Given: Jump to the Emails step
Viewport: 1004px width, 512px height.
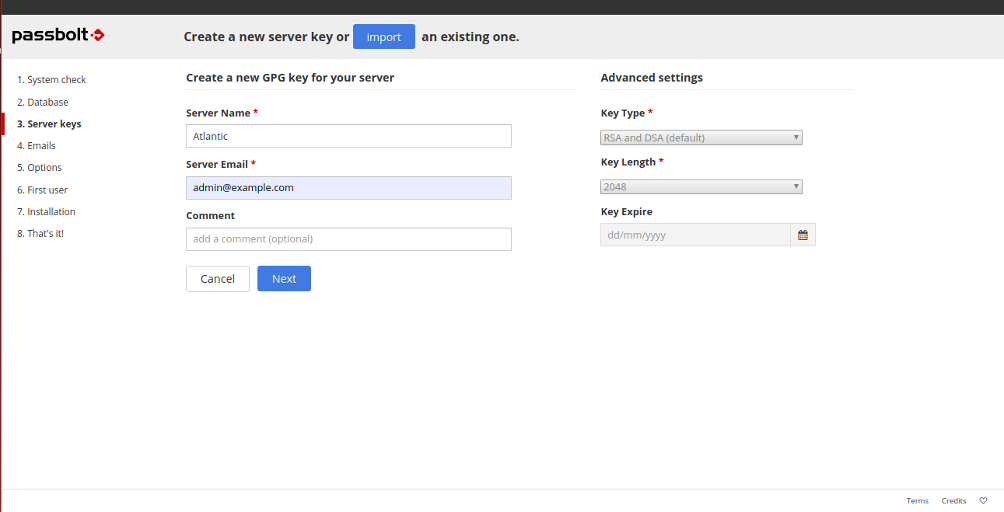Looking at the screenshot, I should click(36, 145).
